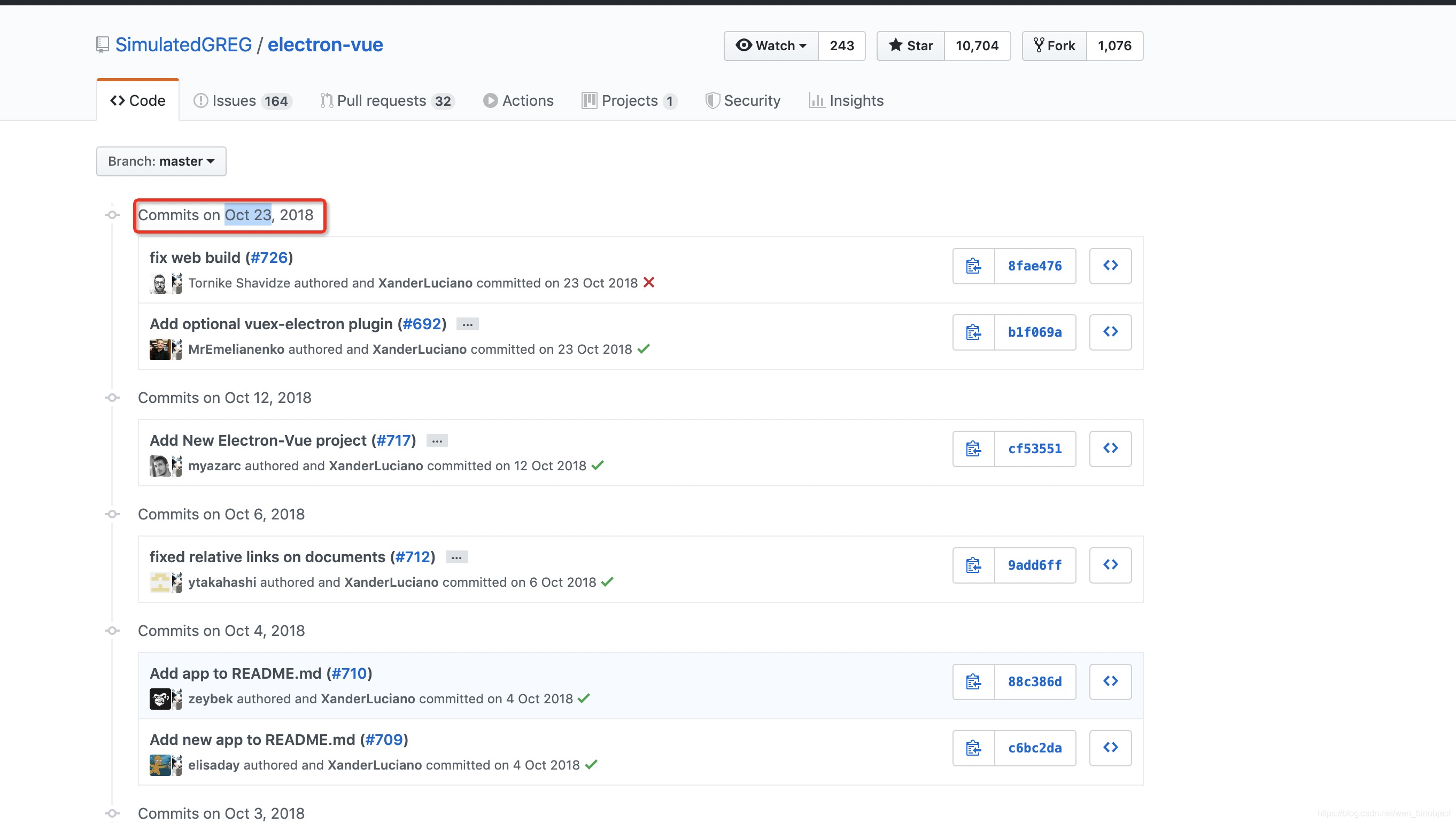Viewport: 1456px width, 823px height.
Task: Copy SHA for commit 8fae476
Action: coord(973,266)
